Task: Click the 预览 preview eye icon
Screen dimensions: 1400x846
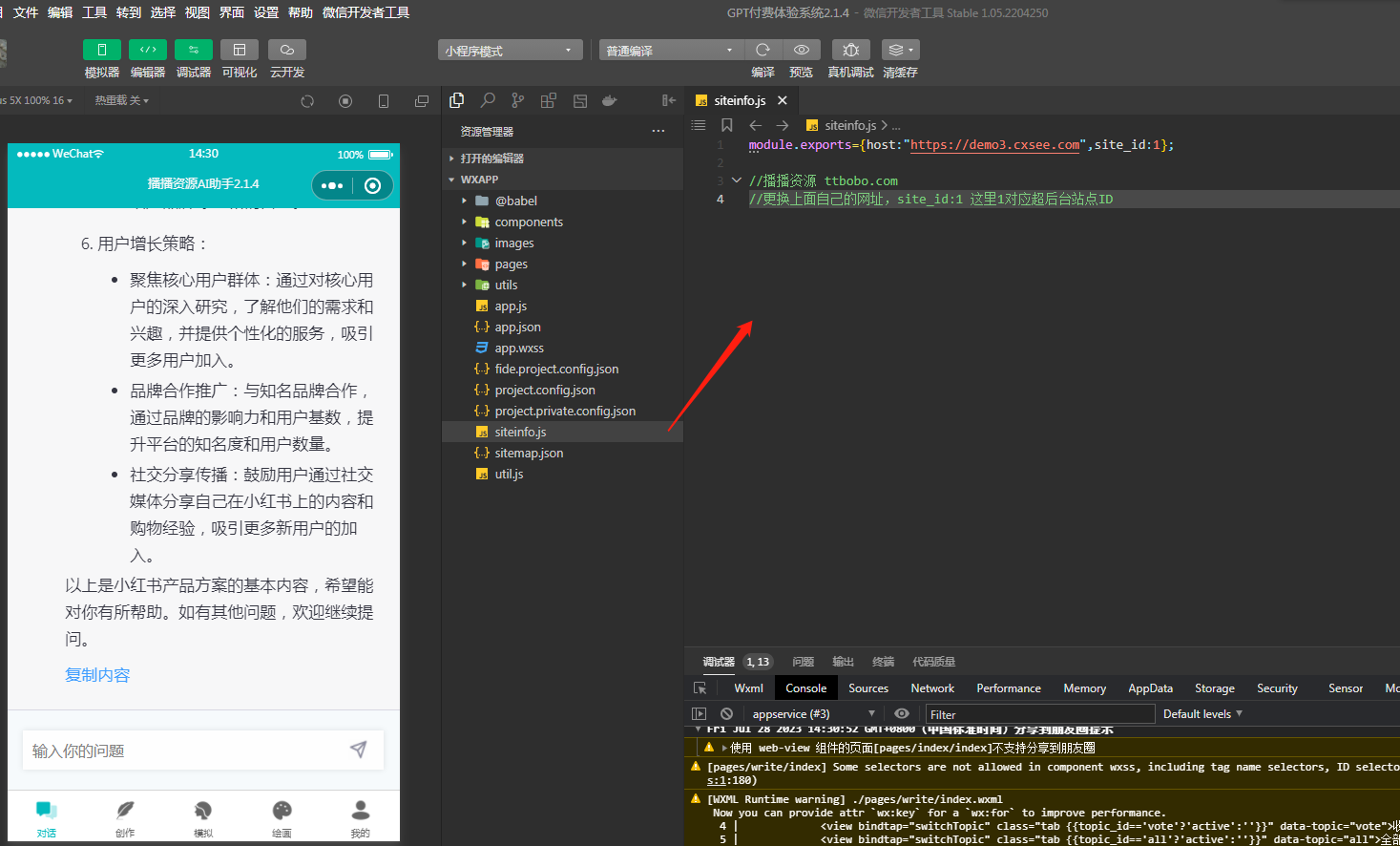Action: [x=802, y=50]
